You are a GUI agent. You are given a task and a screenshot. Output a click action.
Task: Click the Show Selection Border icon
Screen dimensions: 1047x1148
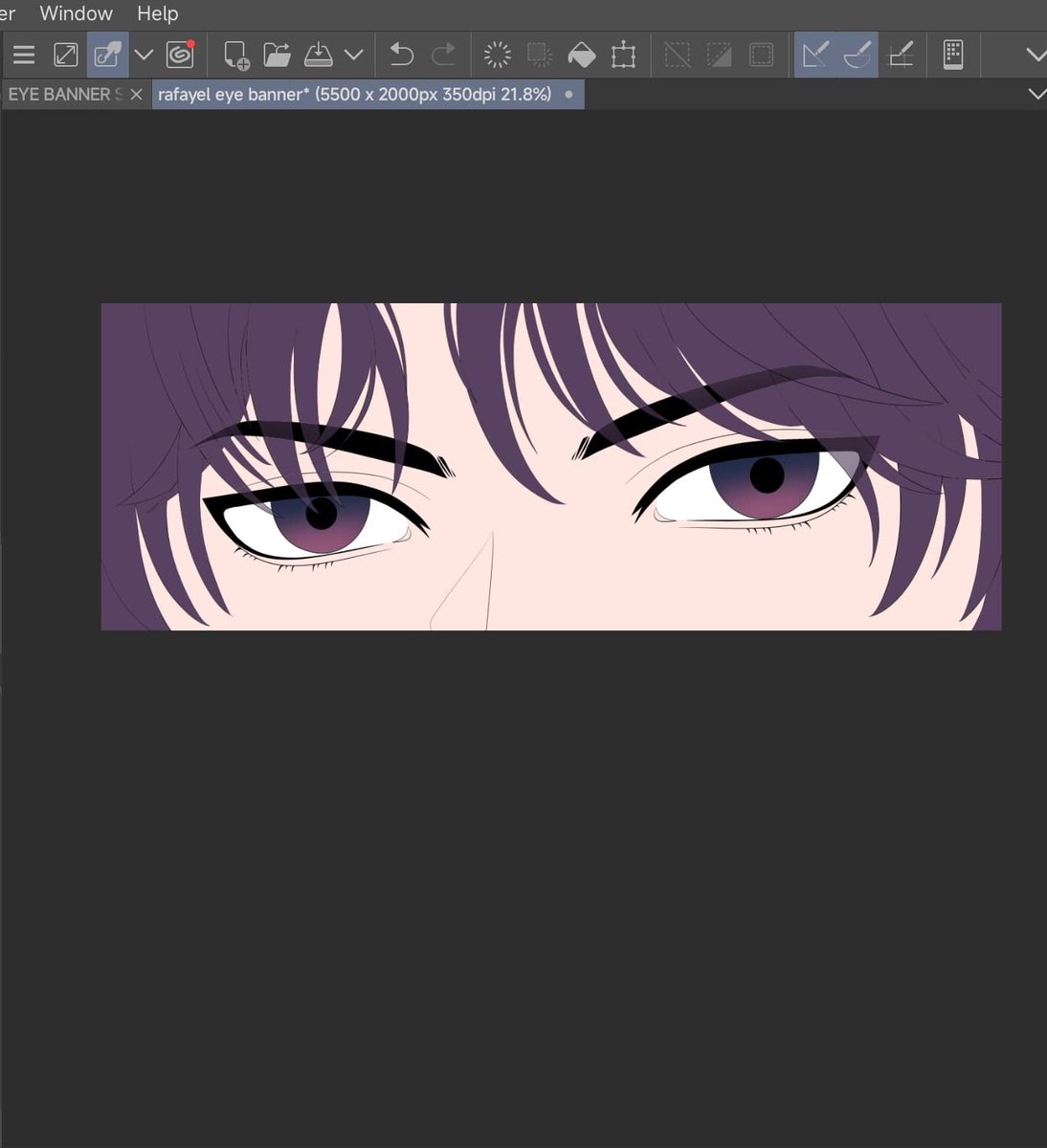762,55
